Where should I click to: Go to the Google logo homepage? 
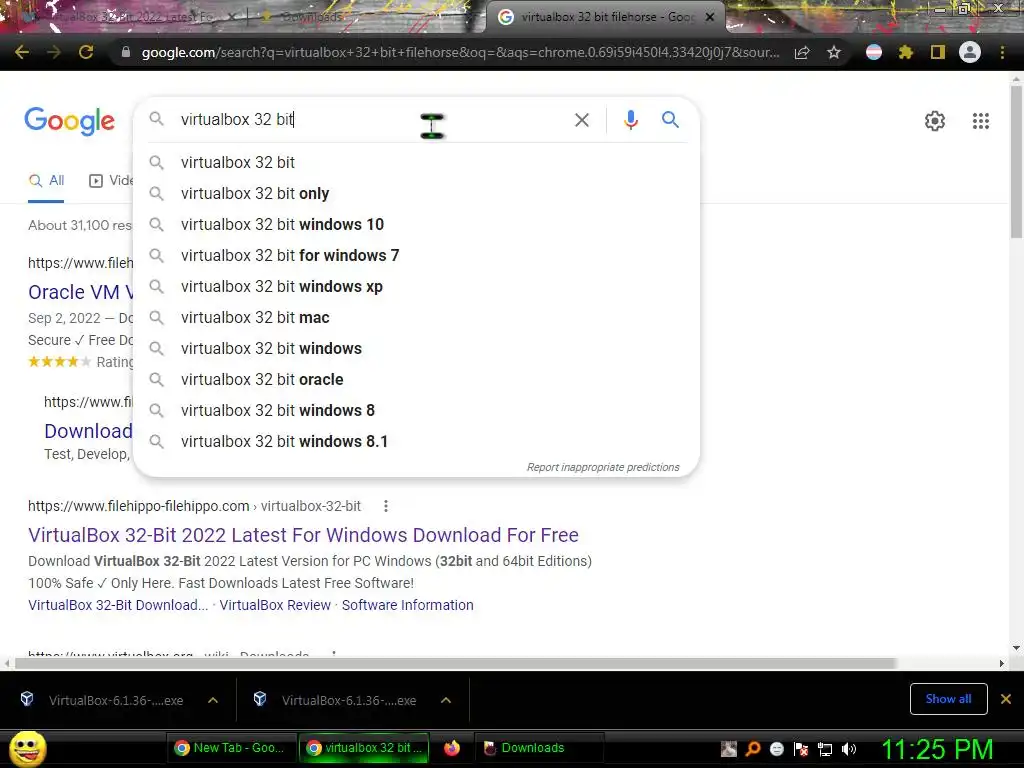[69, 121]
